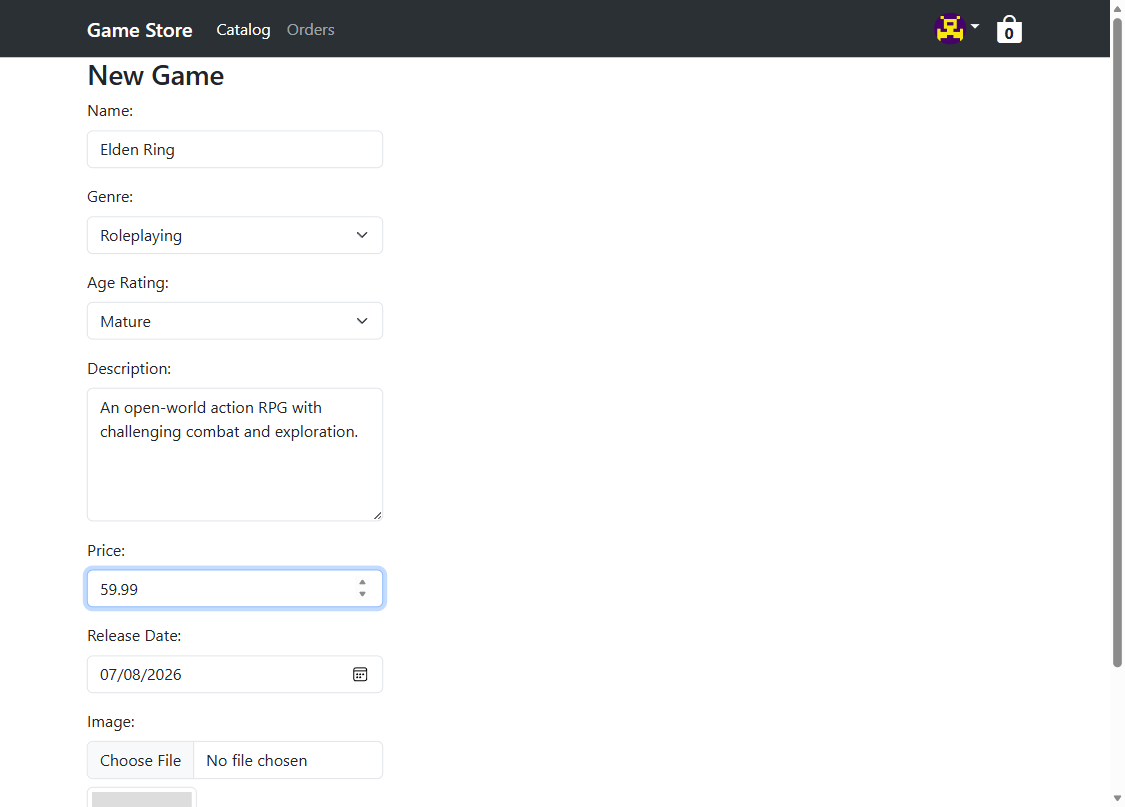Click the scrollbar down arrow

click(x=1117, y=798)
